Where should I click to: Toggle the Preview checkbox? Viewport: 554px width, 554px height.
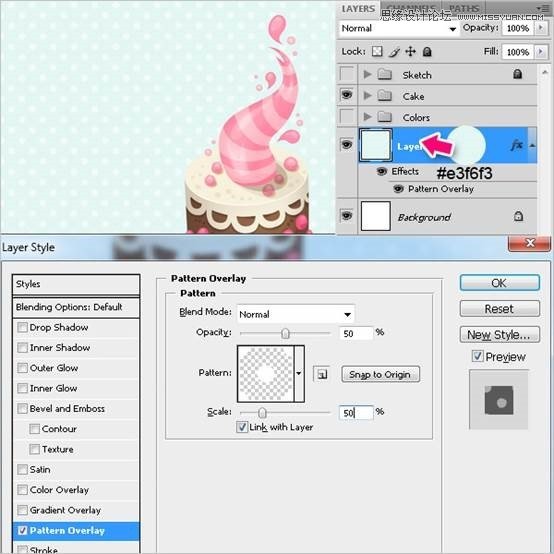tap(477, 356)
